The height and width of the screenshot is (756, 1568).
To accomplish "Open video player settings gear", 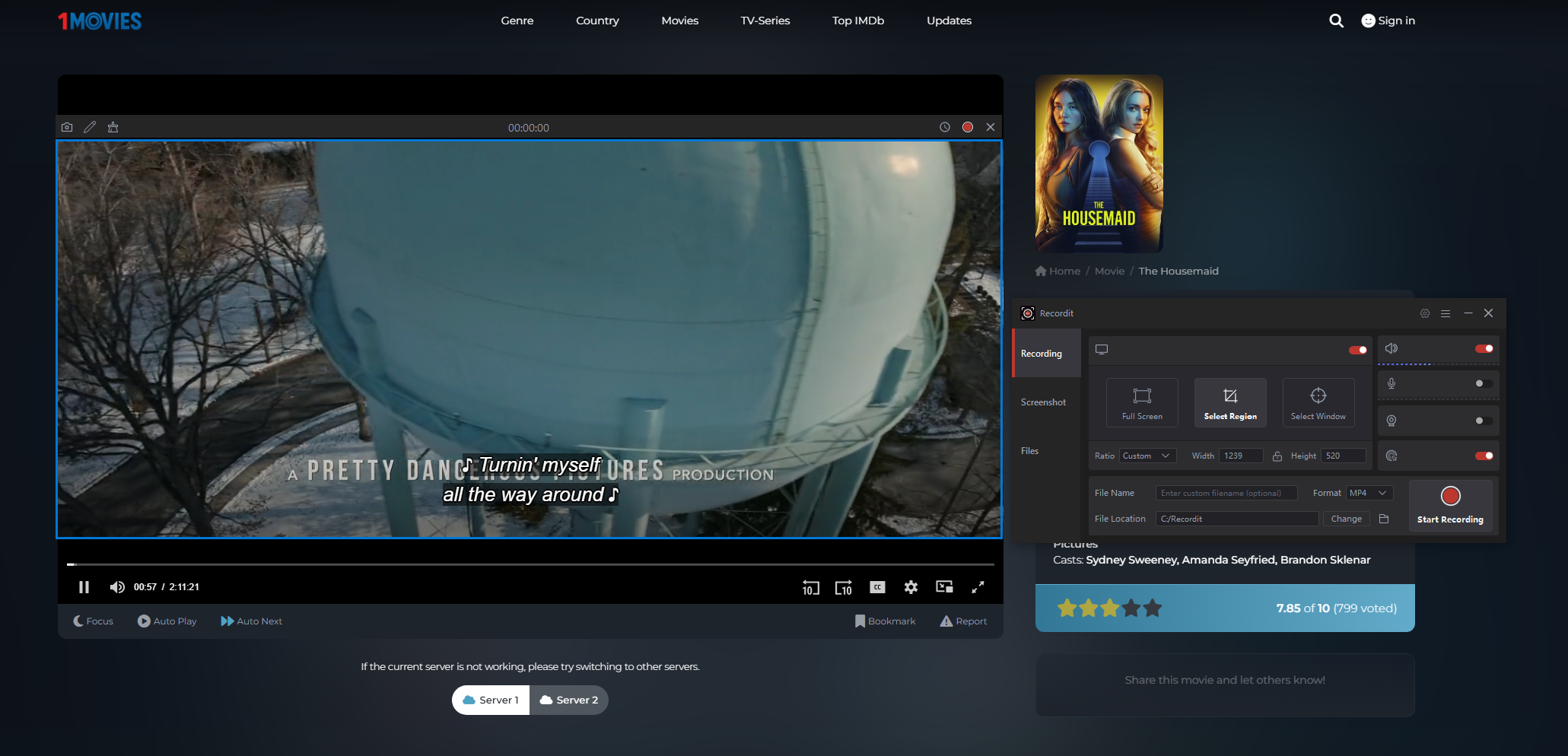I will click(x=911, y=587).
